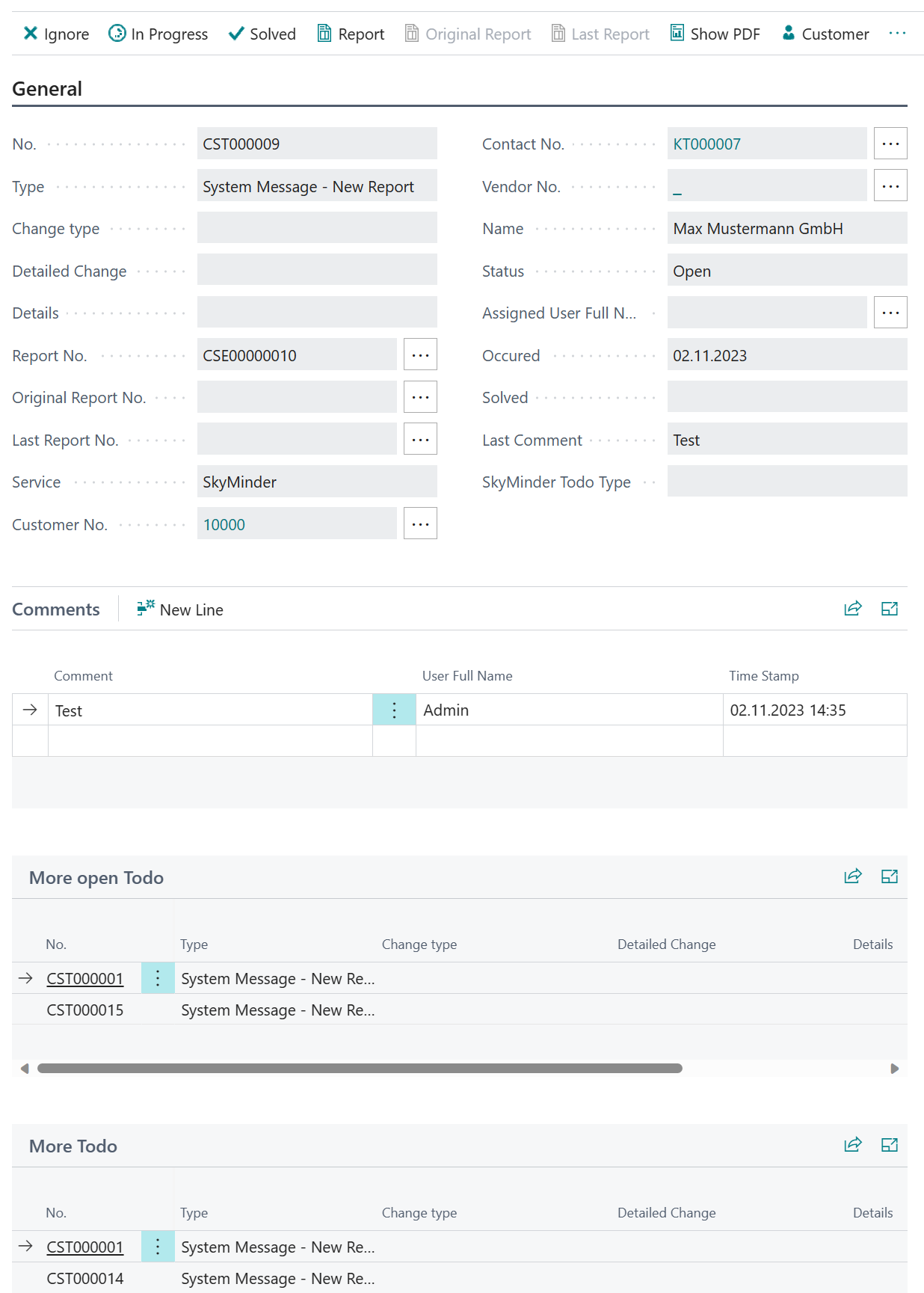
Task: Open CST000001 link in More open Todo
Action: [85, 978]
